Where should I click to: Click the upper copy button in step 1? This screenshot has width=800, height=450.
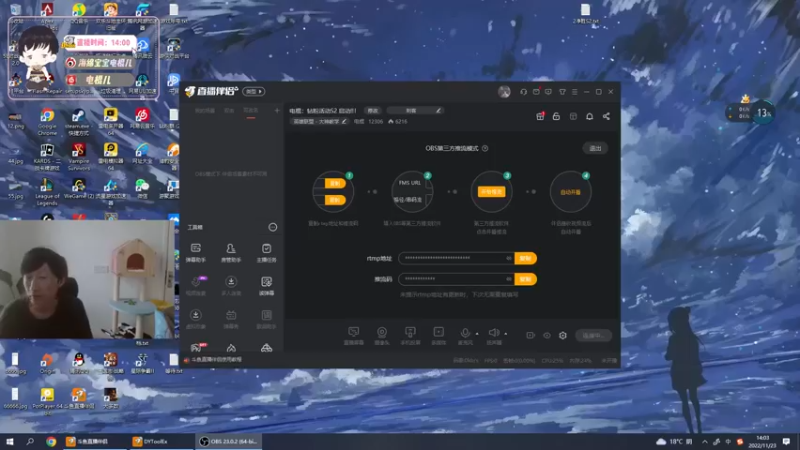(335, 183)
